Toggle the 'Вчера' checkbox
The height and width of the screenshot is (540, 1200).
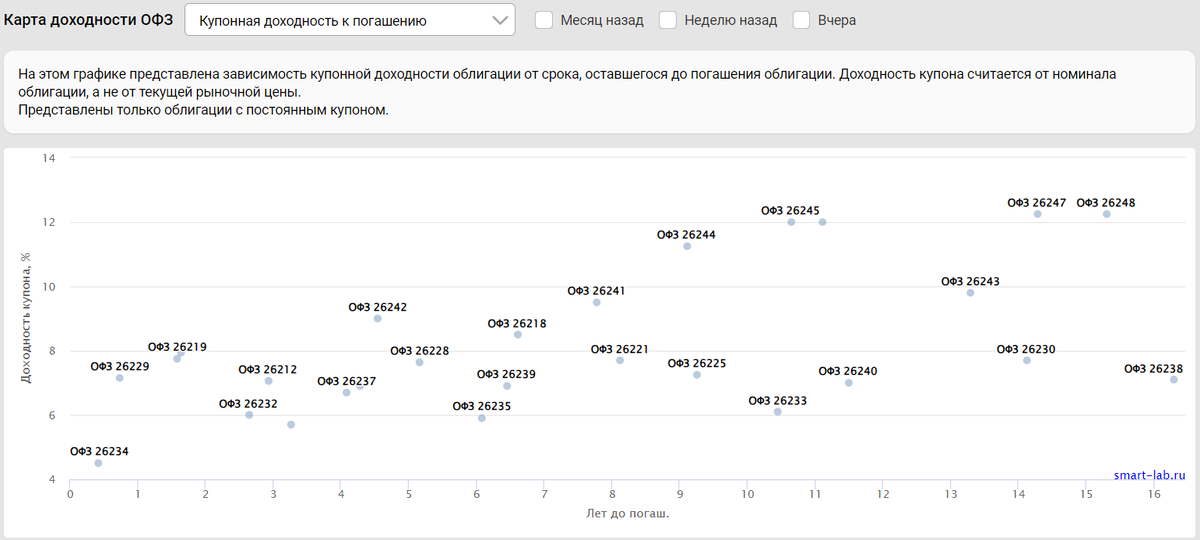[x=802, y=20]
